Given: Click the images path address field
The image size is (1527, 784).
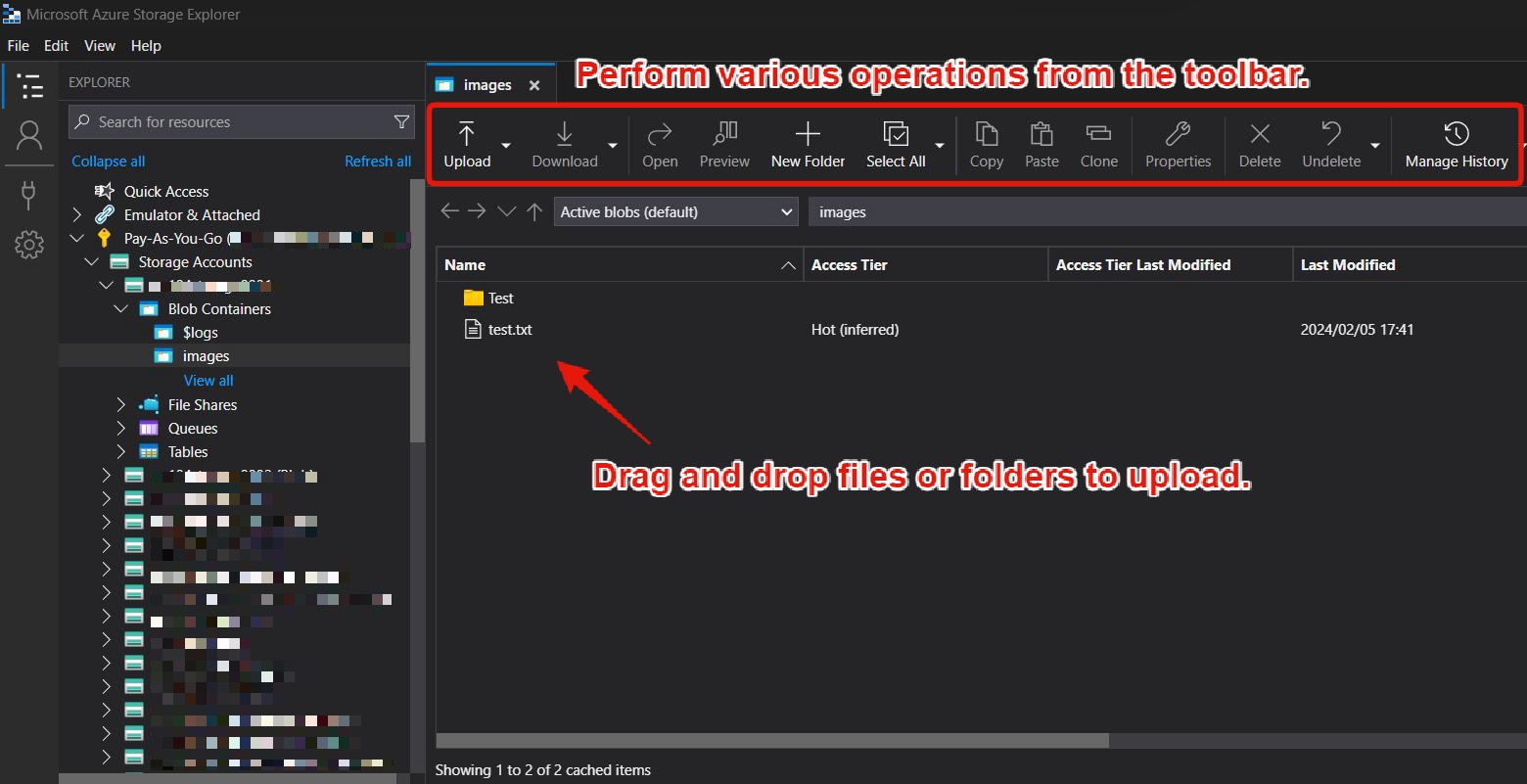Looking at the screenshot, I should click(1168, 211).
